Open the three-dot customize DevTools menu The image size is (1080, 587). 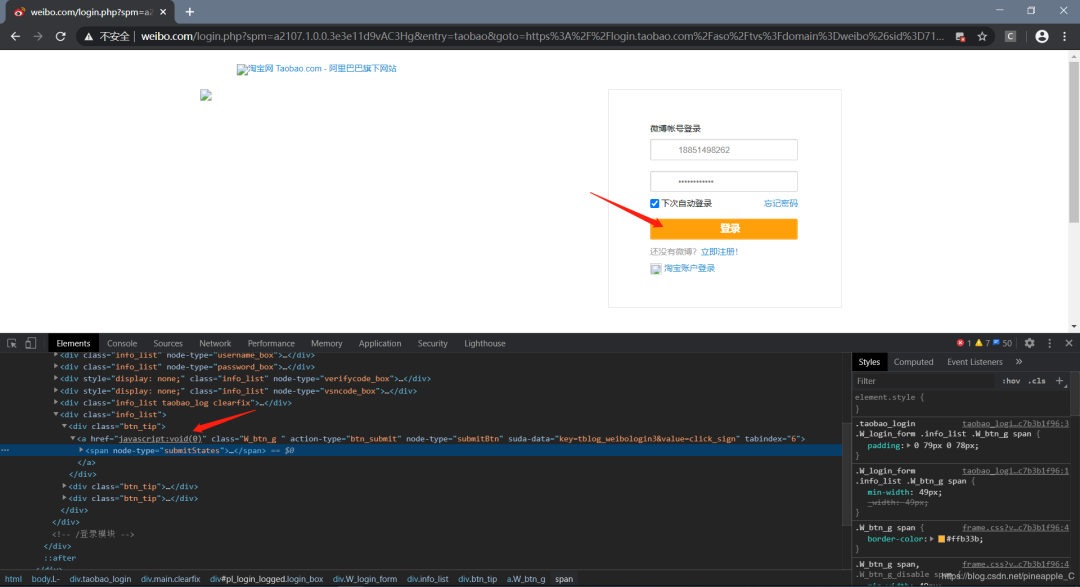(x=1049, y=343)
